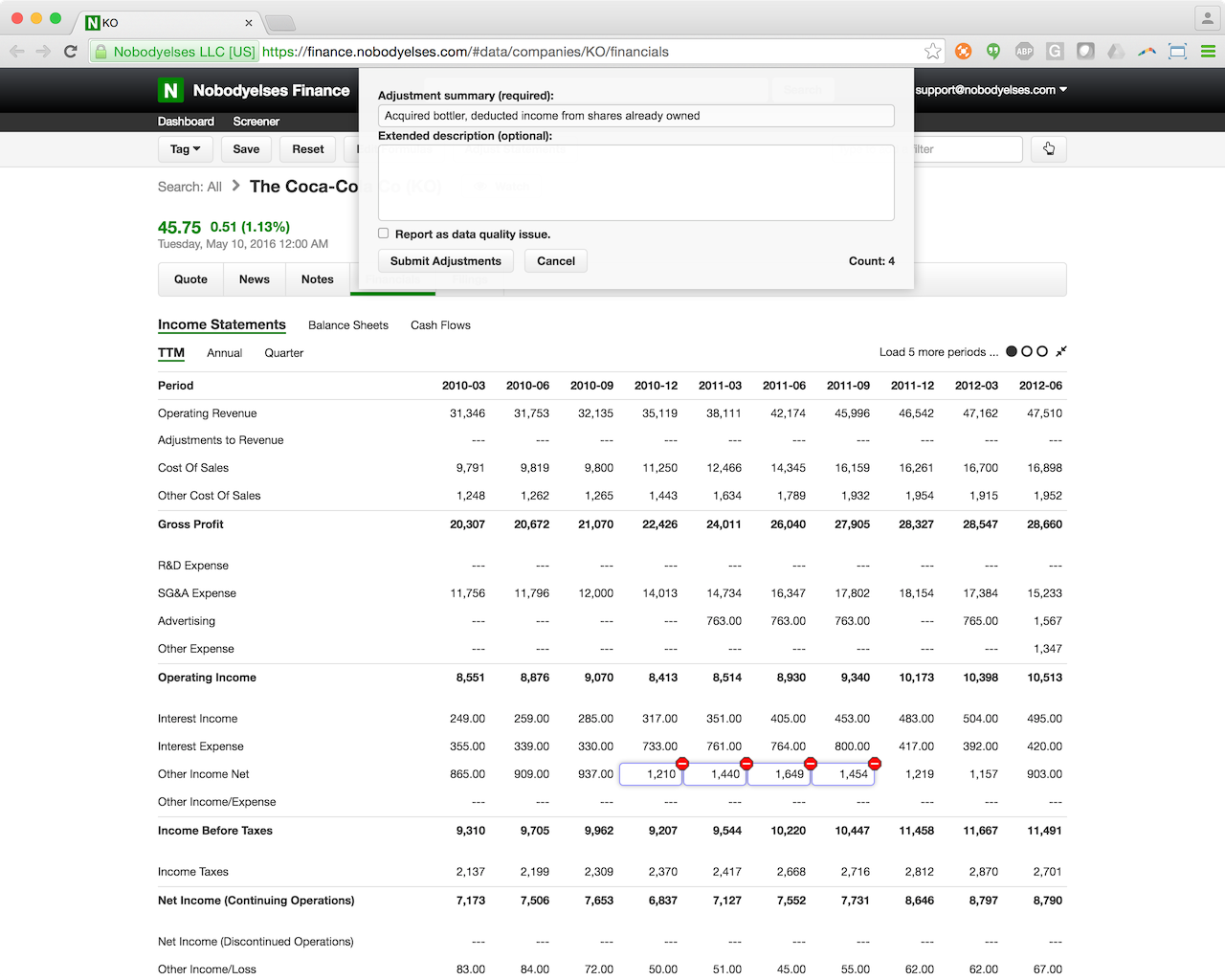Select the hand pointer tool beside the filter box
The width and height of the screenshot is (1225, 980).
(1048, 149)
